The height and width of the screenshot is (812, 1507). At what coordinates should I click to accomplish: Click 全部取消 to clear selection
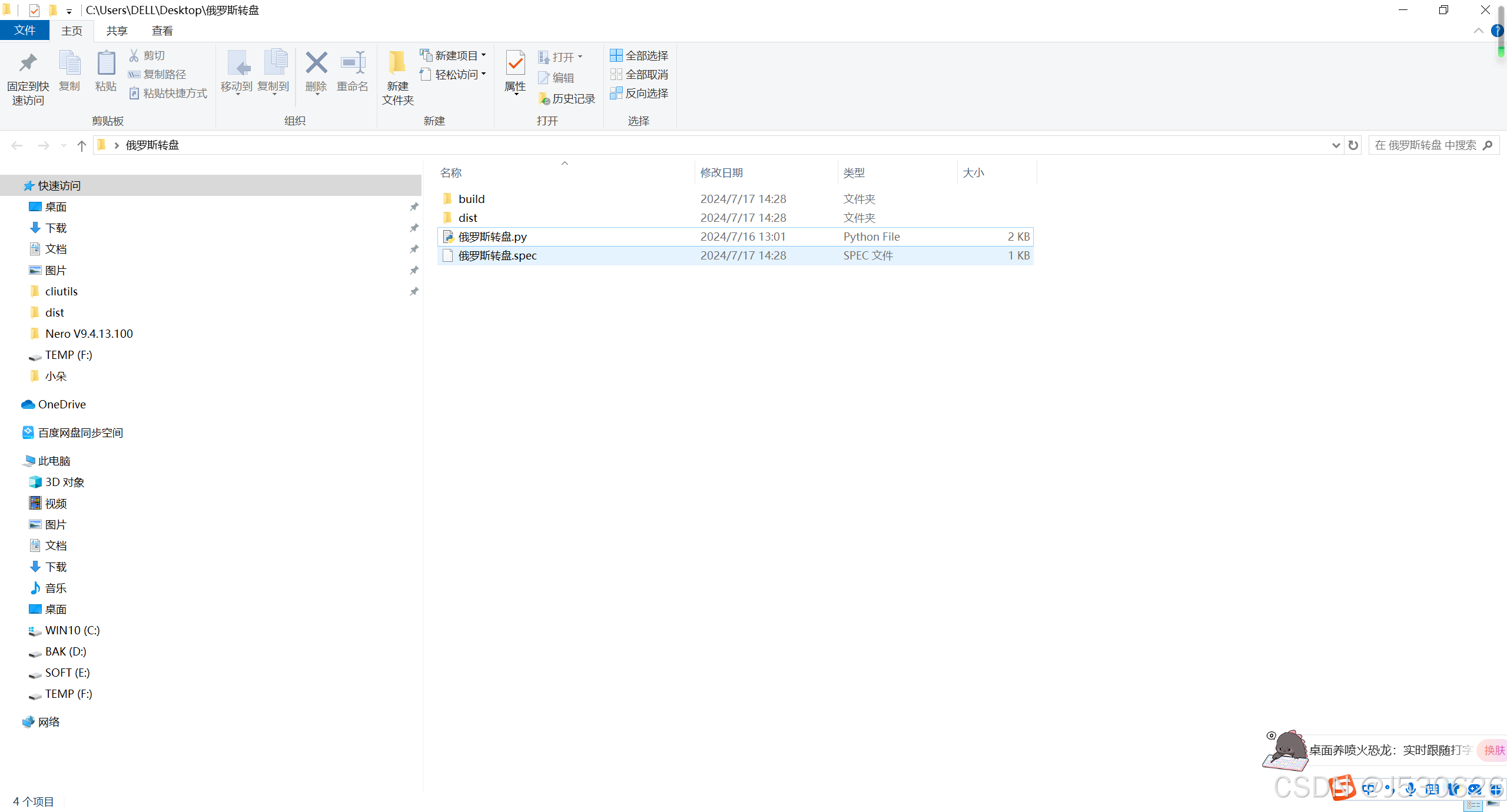pyautogui.click(x=639, y=74)
